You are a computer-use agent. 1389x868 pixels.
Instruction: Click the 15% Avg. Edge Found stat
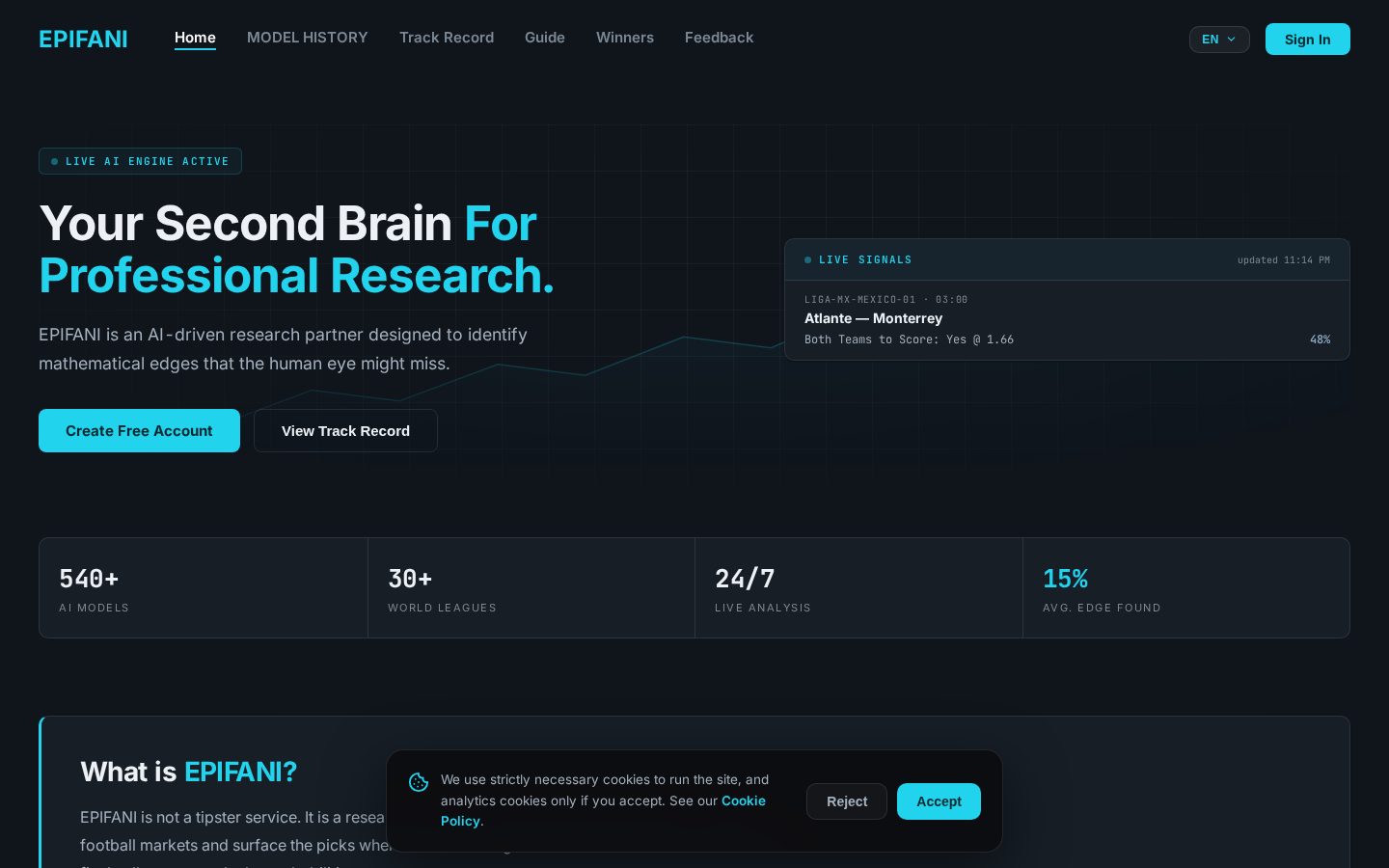click(1186, 588)
